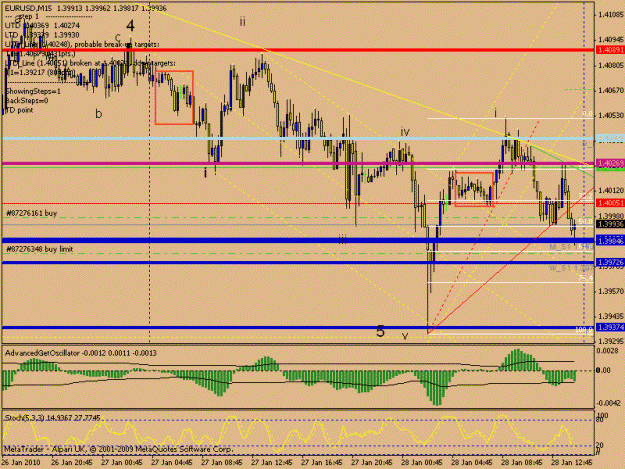Click the red 1.40051 price tag
Image resolution: width=625 pixels, height=469 pixels.
click(610, 203)
